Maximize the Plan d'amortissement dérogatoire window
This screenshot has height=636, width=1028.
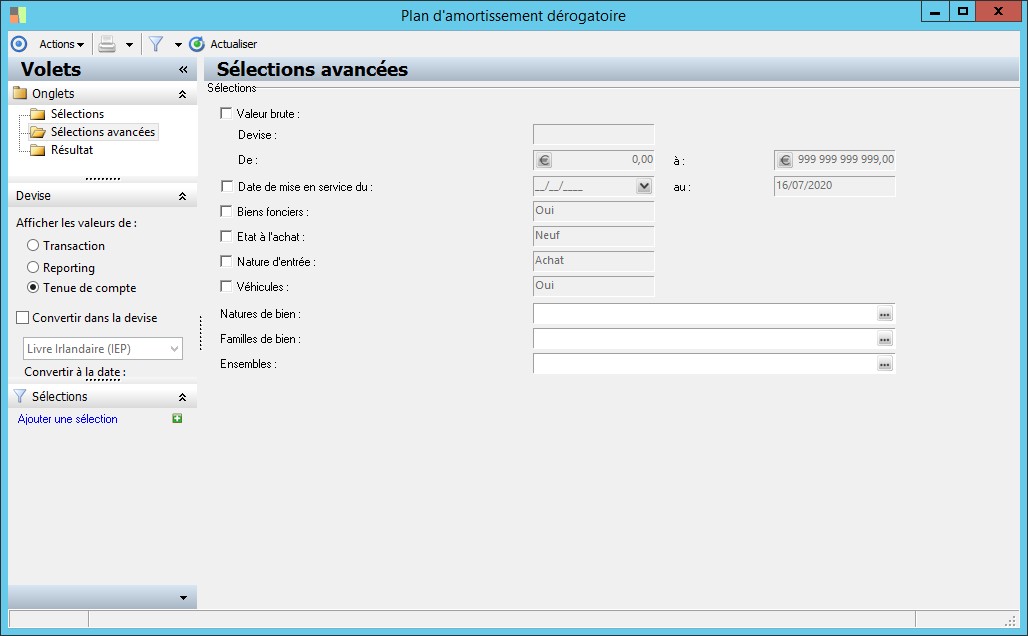(962, 11)
